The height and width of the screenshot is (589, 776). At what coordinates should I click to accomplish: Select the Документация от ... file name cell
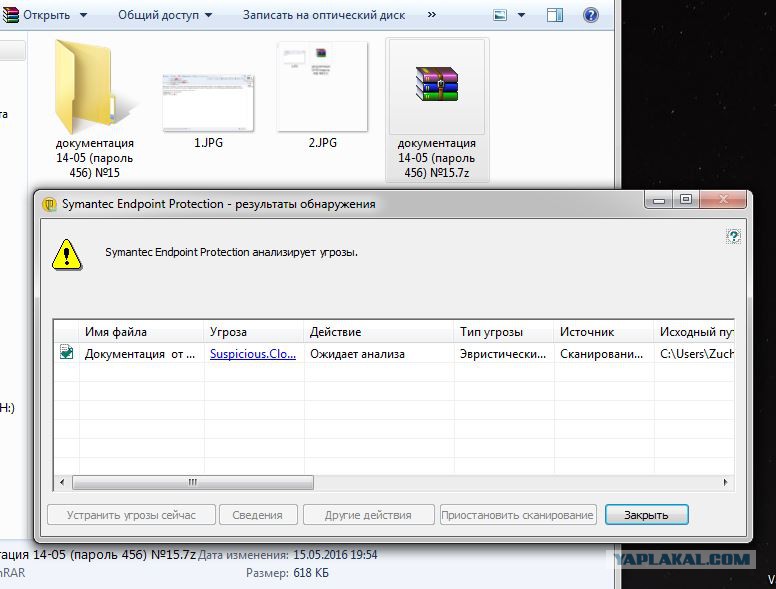tap(140, 354)
